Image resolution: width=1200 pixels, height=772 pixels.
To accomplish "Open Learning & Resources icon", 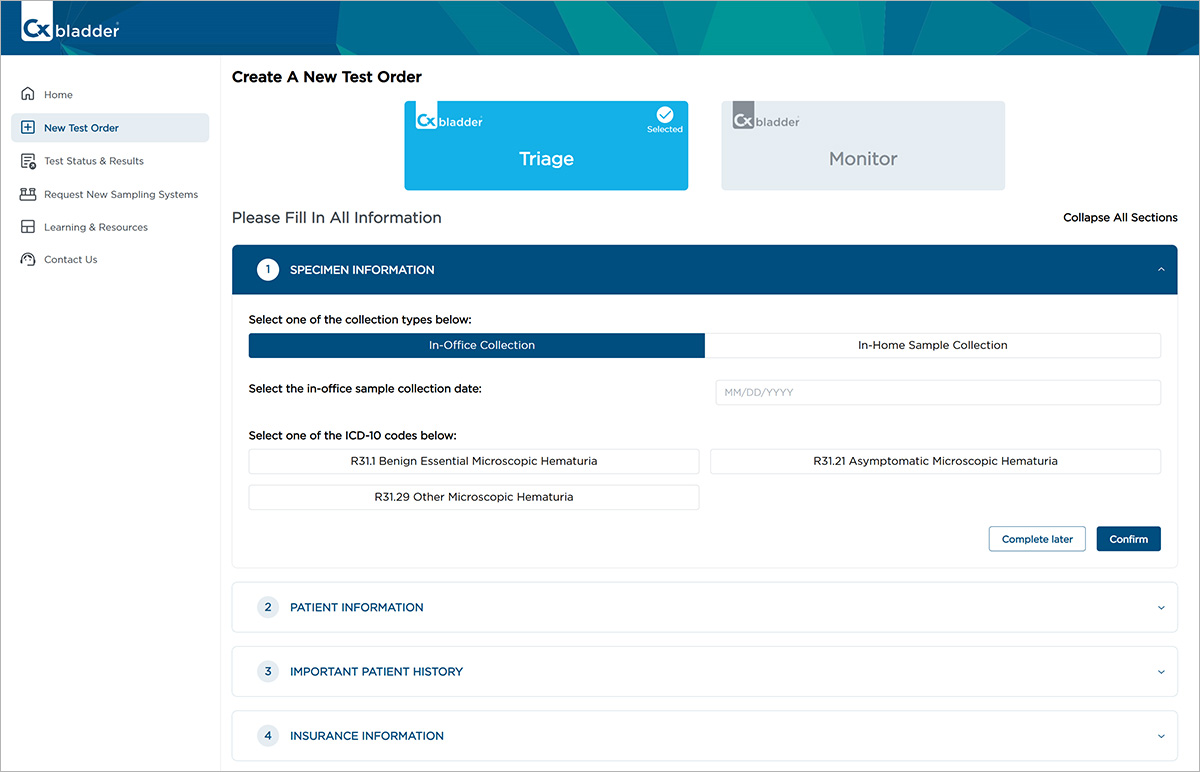I will (28, 227).
